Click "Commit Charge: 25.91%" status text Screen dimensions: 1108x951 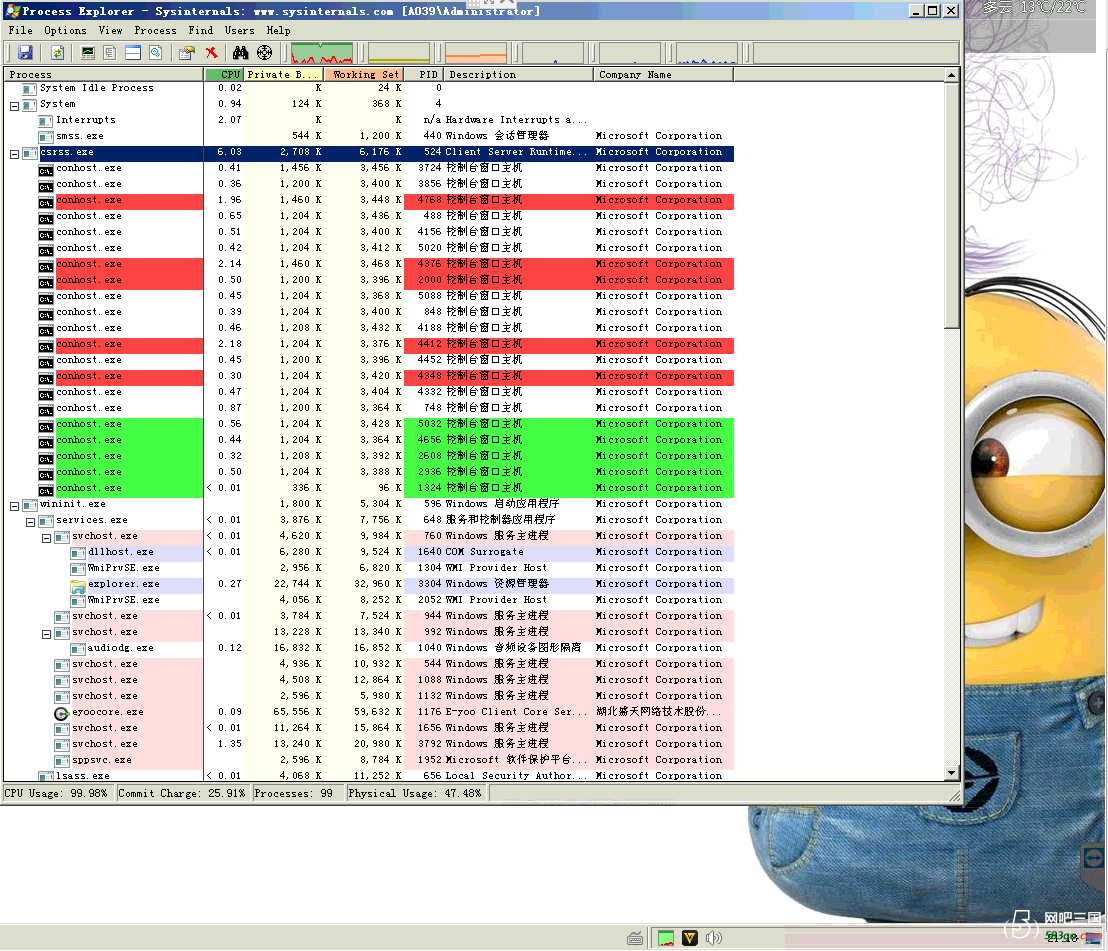pos(182,793)
